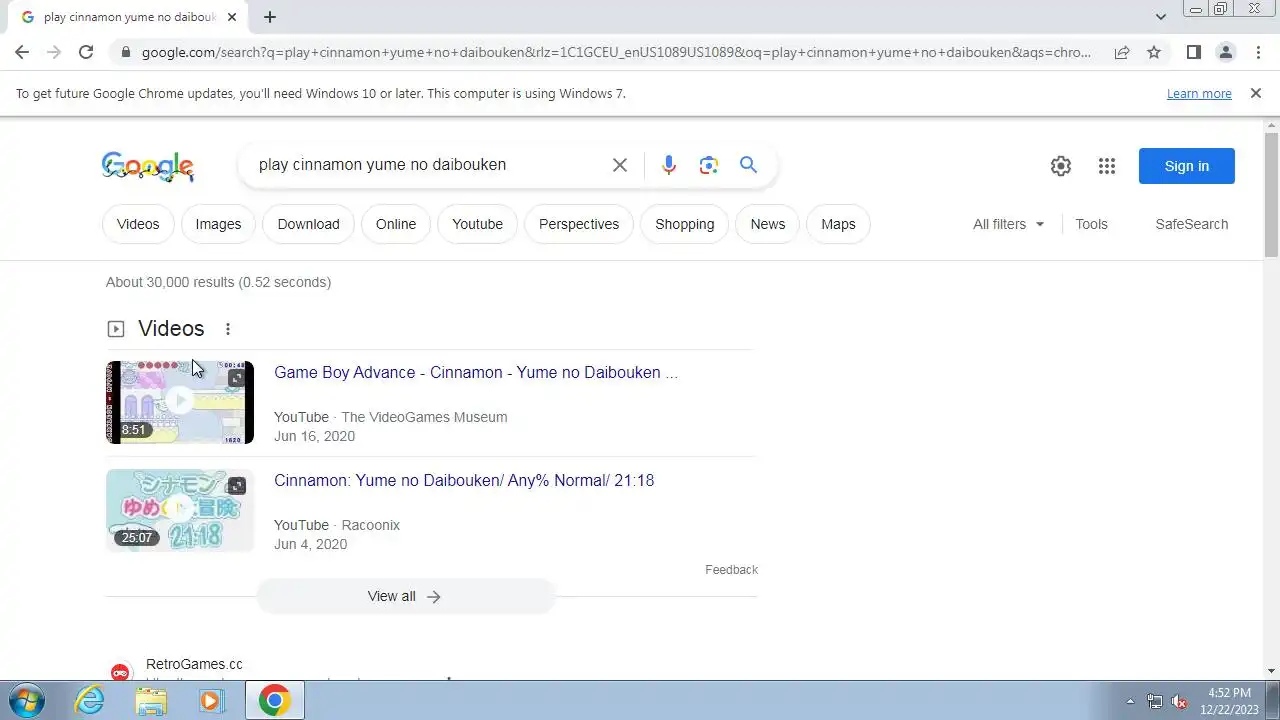The width and height of the screenshot is (1280, 720).
Task: Open SafeSearch settings
Action: point(1191,224)
